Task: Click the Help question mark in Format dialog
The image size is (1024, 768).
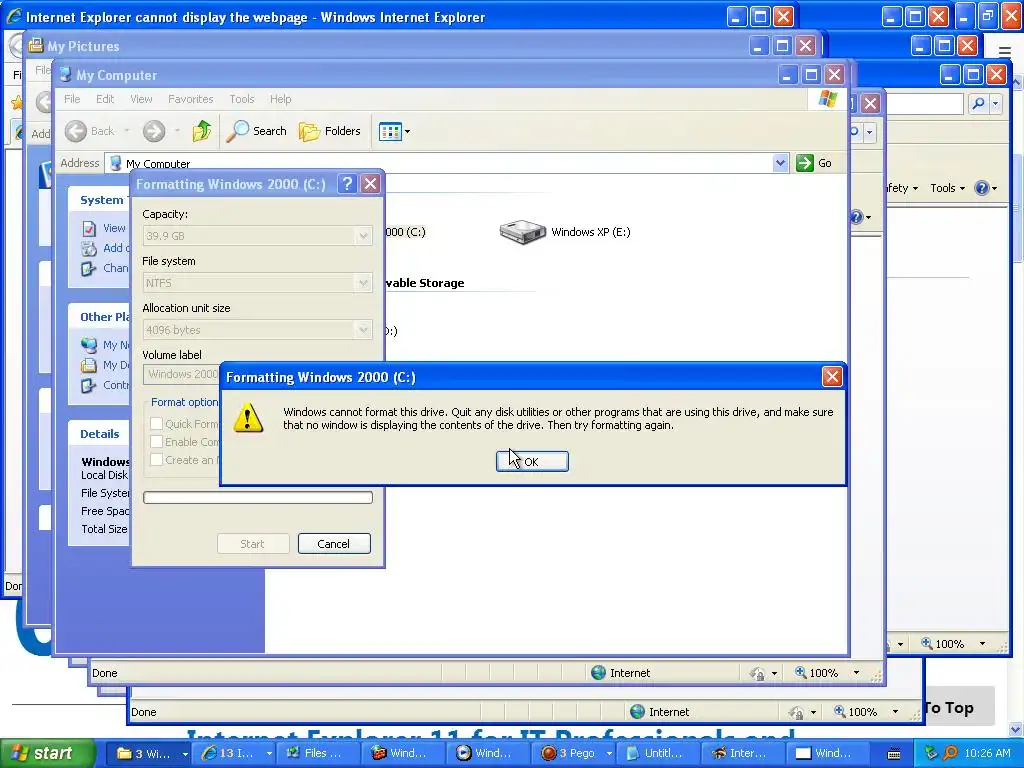Action: (347, 184)
